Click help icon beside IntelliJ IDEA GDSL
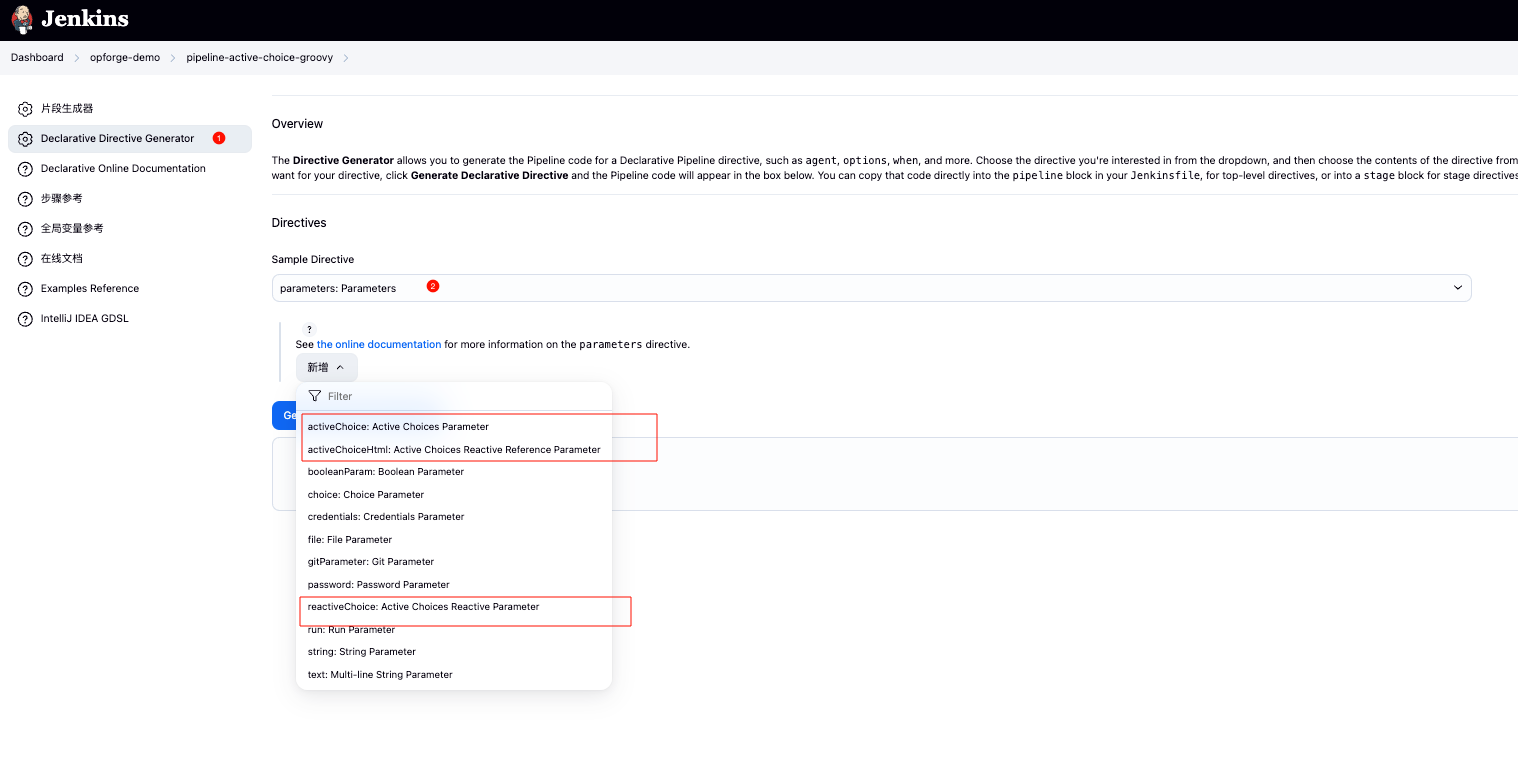Image resolution: width=1518 pixels, height=766 pixels. [25, 319]
